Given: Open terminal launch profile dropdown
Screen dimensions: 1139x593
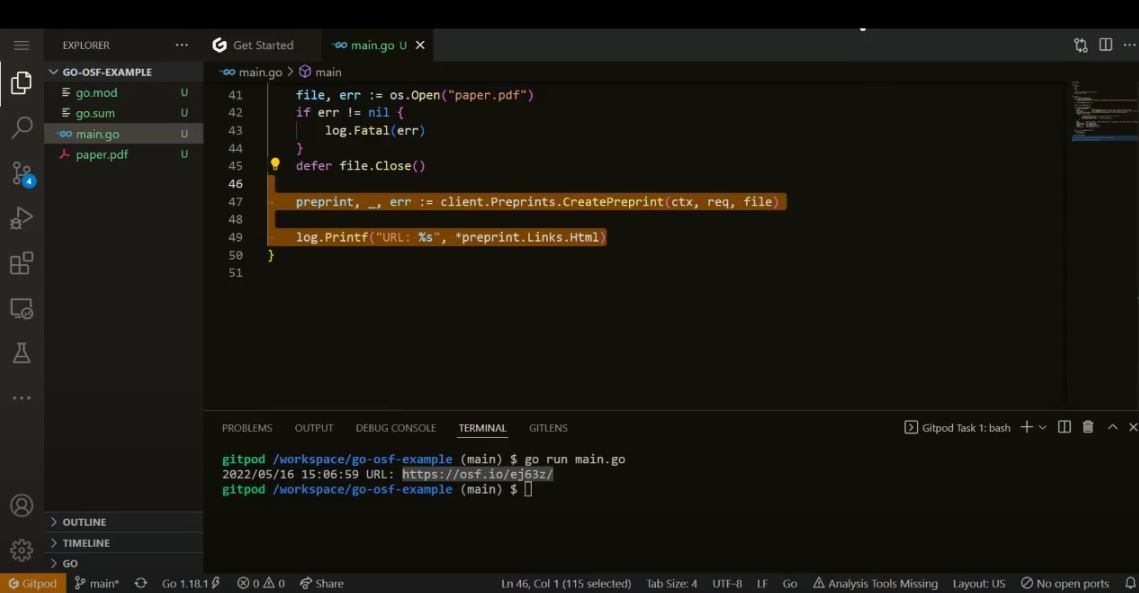Looking at the screenshot, I should (x=1042, y=427).
